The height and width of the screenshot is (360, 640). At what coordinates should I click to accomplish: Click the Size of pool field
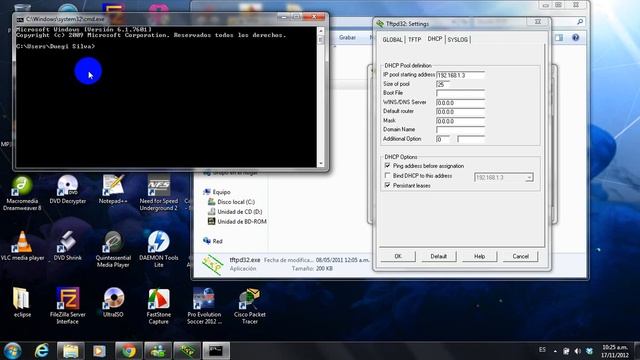[x=443, y=84]
